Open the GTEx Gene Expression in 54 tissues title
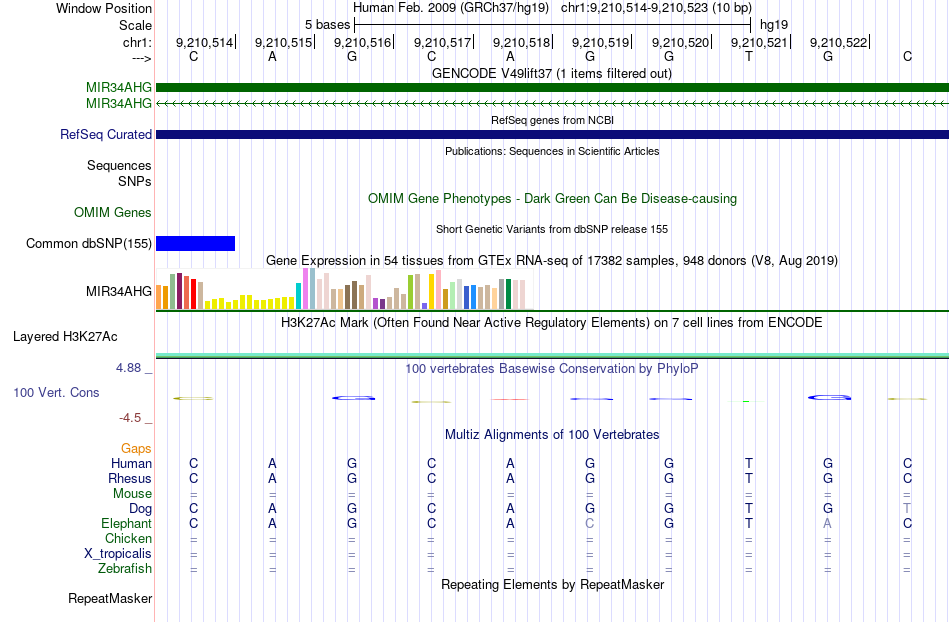 pos(552,260)
